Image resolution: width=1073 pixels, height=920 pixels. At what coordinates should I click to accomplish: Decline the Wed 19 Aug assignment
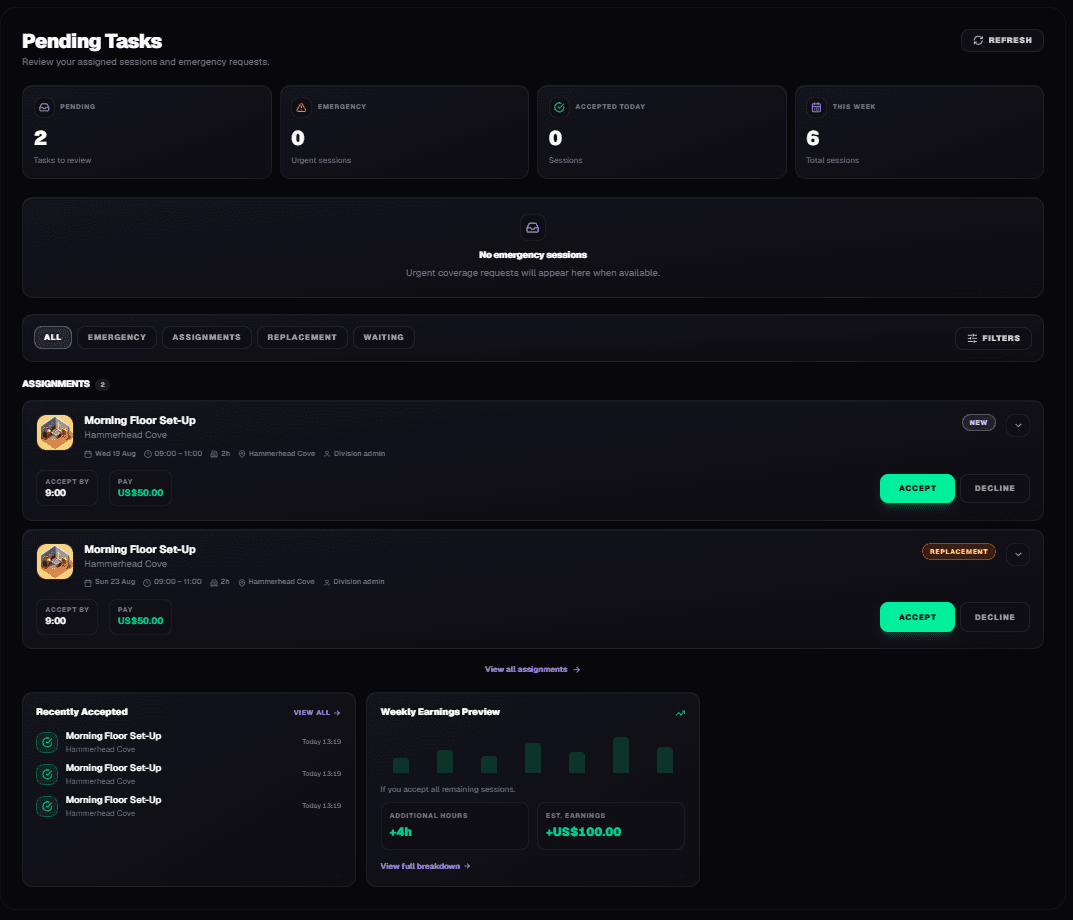pos(995,488)
